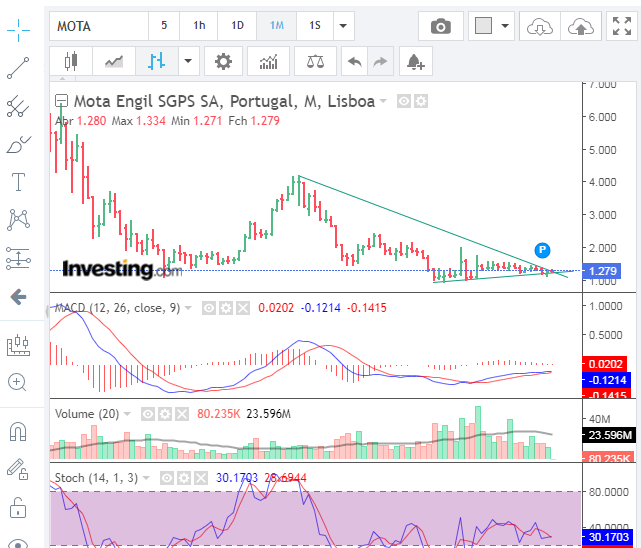This screenshot has height=548, width=641.
Task: Select the trend line drawing tool
Action: pos(18,68)
